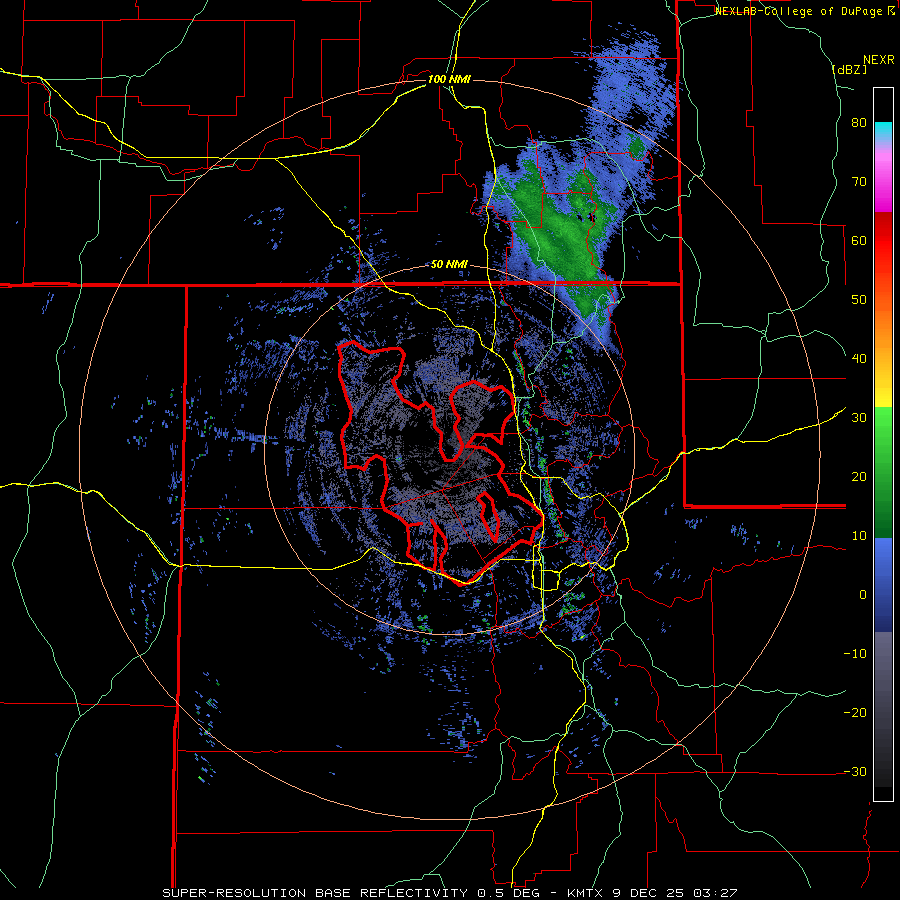Image resolution: width=900 pixels, height=900 pixels.
Task: Click the 80 value on the dBZ scale
Action: coord(859,123)
